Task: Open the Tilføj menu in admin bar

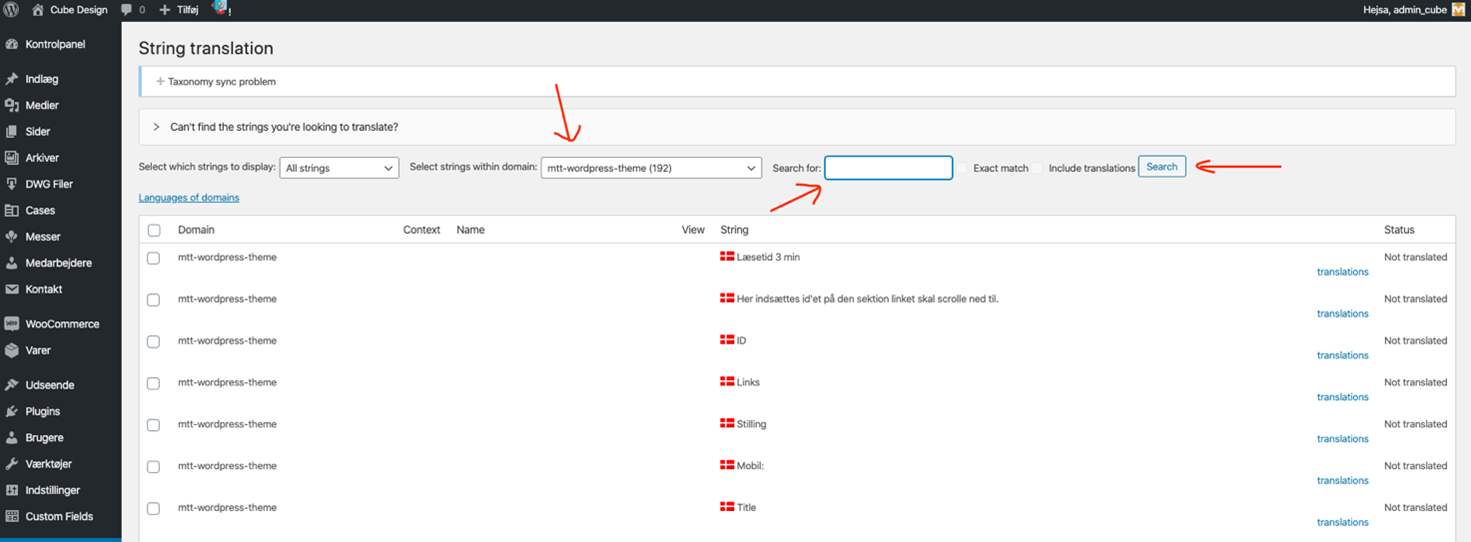Action: point(179,10)
